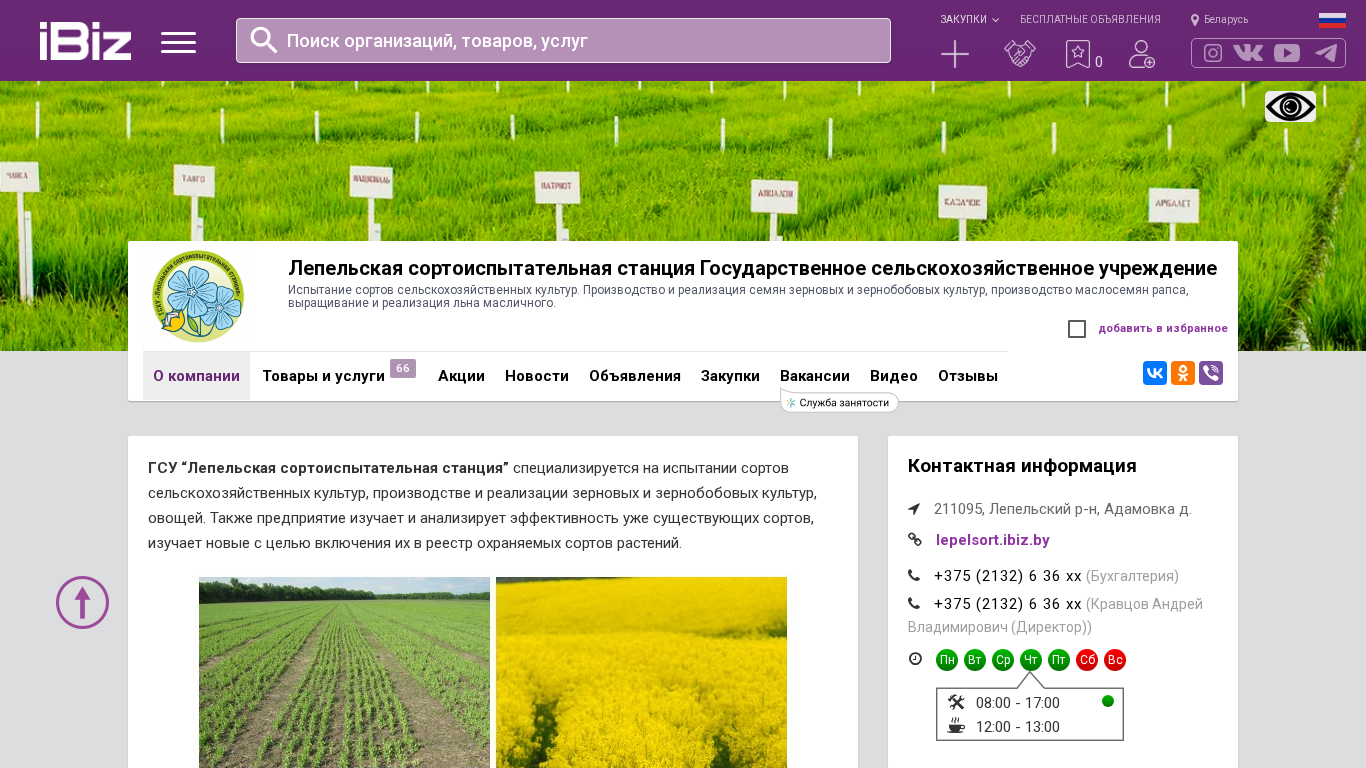Open the 'Отзывы' tab

pyautogui.click(x=968, y=376)
